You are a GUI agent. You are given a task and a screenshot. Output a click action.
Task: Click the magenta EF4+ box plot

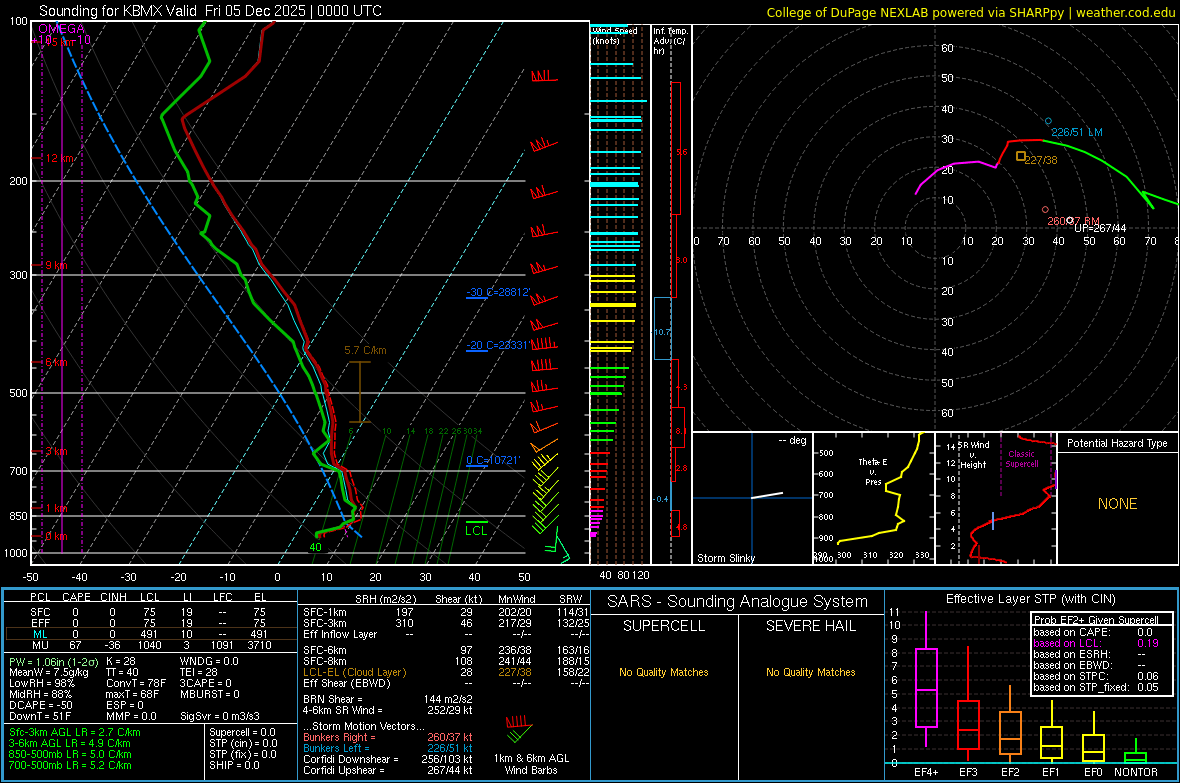click(x=926, y=687)
